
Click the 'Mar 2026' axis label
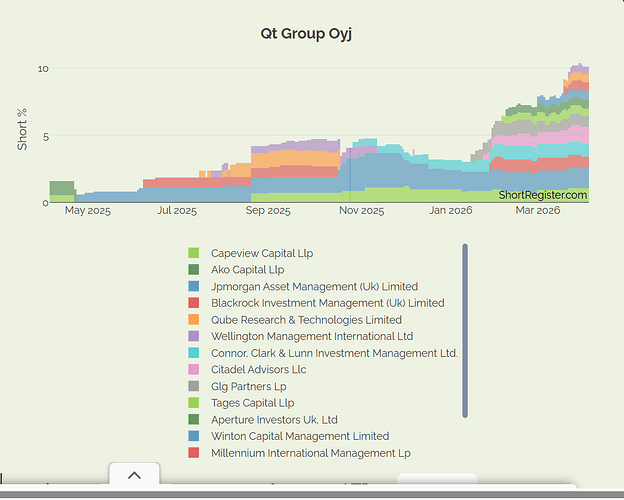tap(538, 210)
